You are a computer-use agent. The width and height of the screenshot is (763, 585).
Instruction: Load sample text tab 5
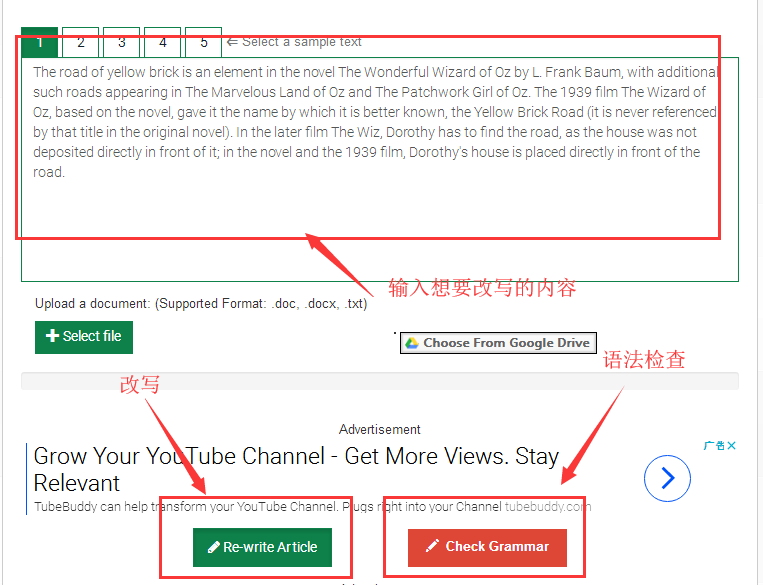coord(204,43)
